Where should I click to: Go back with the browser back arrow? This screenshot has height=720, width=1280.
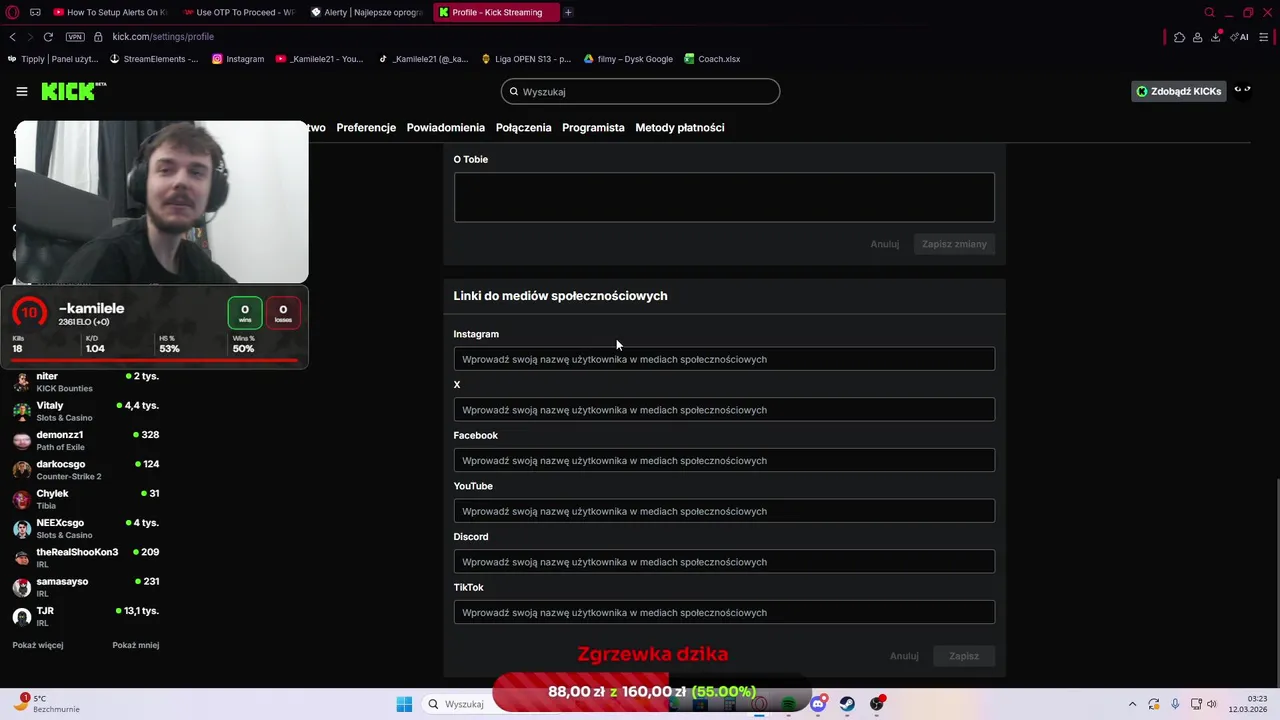click(12, 37)
